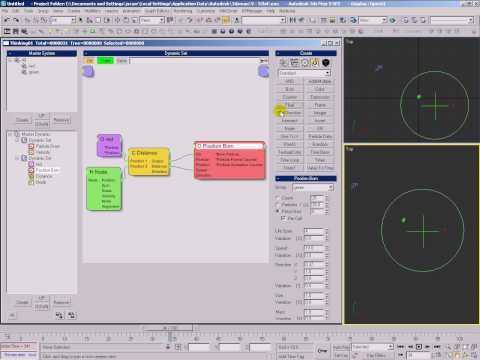Open the Tools menu
The width and height of the screenshot is (480, 360).
(x=28, y=11)
